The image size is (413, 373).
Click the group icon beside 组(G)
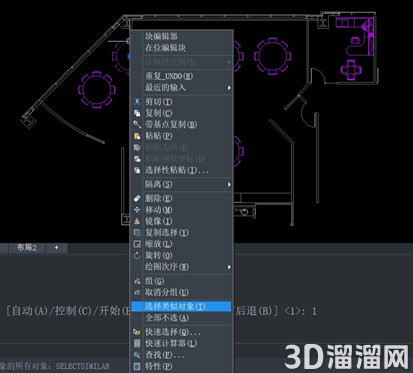137,281
